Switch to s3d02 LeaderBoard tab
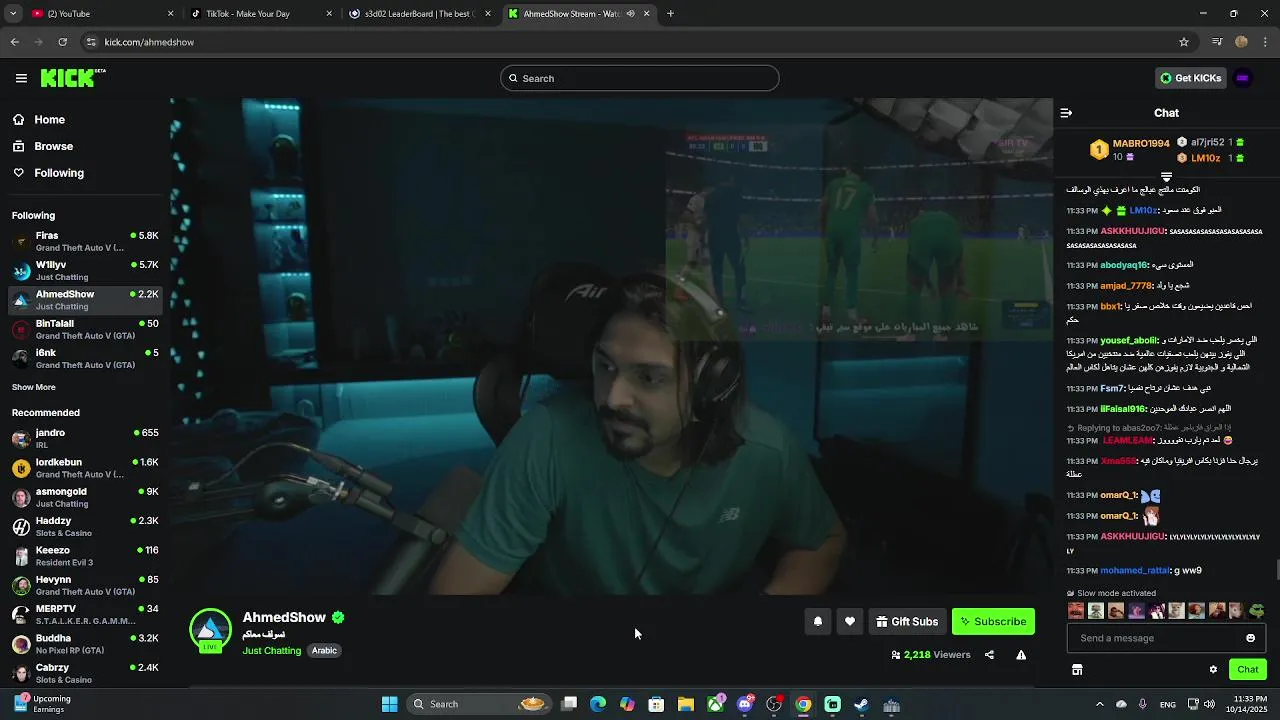The image size is (1280, 720). pos(418,14)
